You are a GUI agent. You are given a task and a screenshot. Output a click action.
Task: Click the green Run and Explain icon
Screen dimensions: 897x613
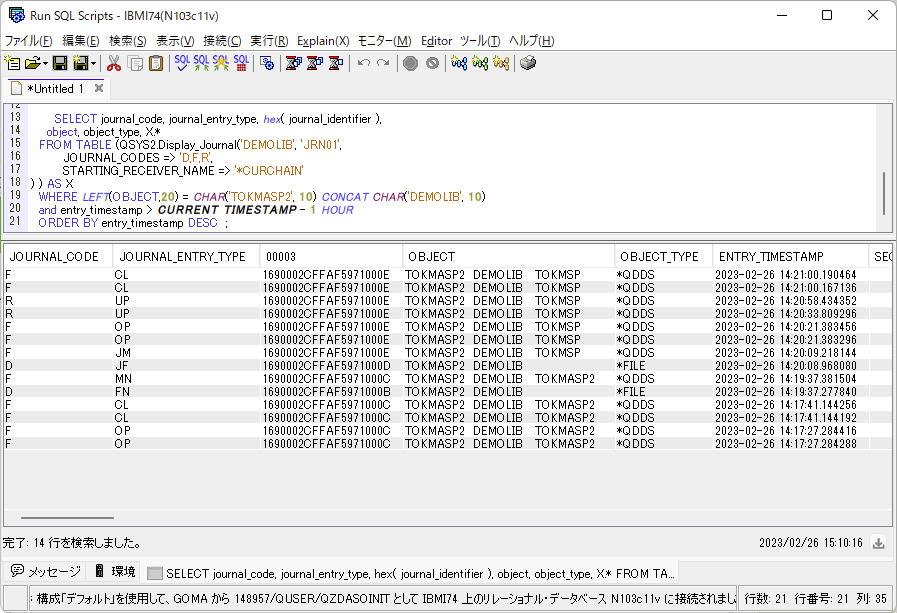click(480, 63)
